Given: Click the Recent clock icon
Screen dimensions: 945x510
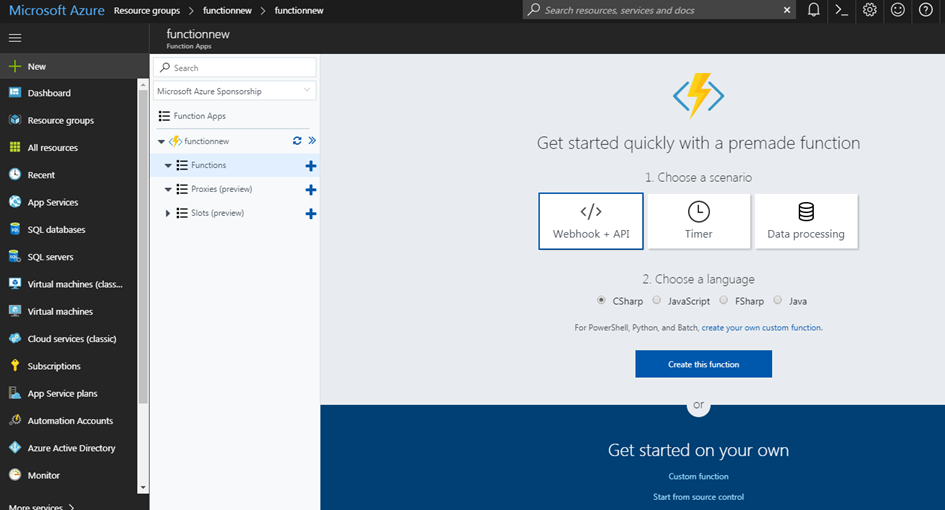Looking at the screenshot, I should 15,174.
